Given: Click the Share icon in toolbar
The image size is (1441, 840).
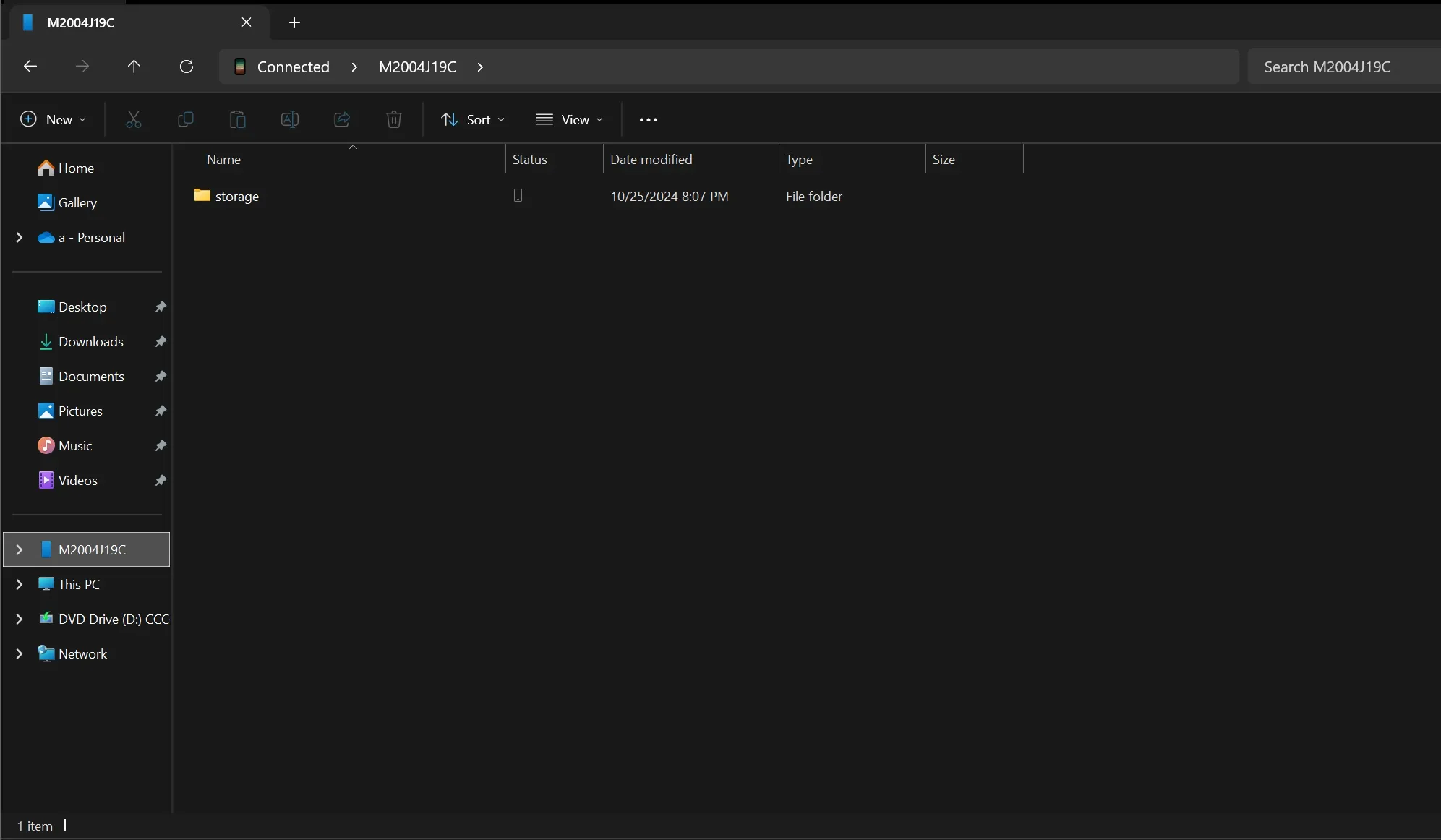Looking at the screenshot, I should pos(341,119).
